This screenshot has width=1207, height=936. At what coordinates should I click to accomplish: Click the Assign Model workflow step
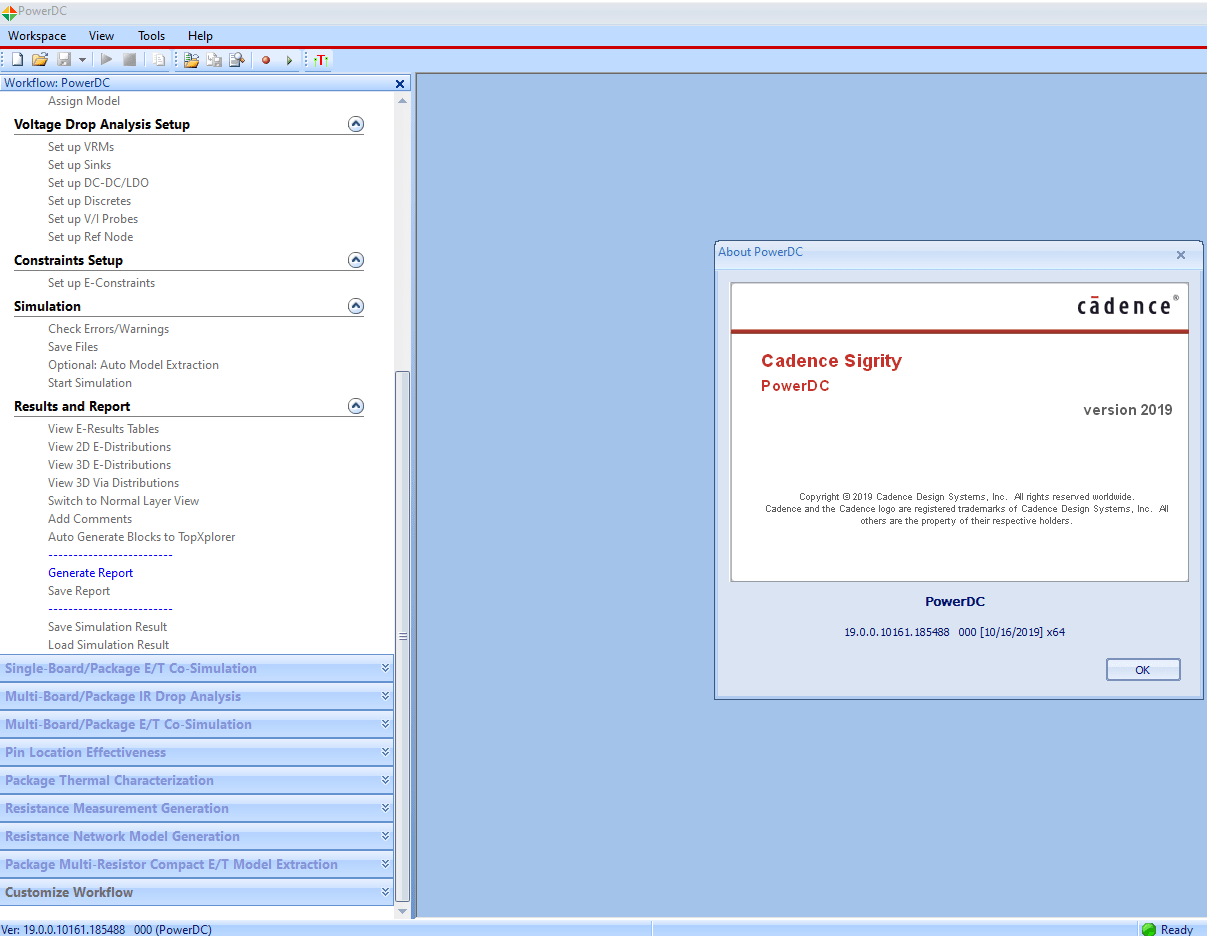(84, 101)
